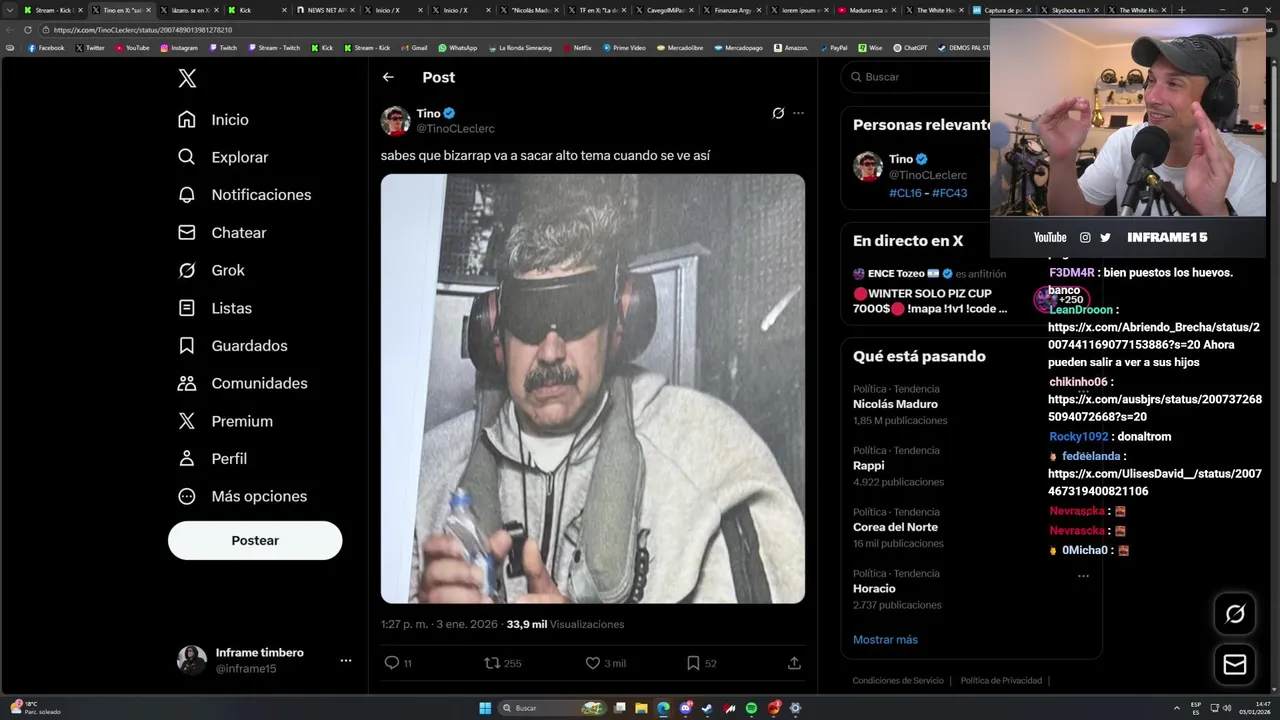Open the Rappi trend
This screenshot has height=720, width=1280.
(900, 466)
